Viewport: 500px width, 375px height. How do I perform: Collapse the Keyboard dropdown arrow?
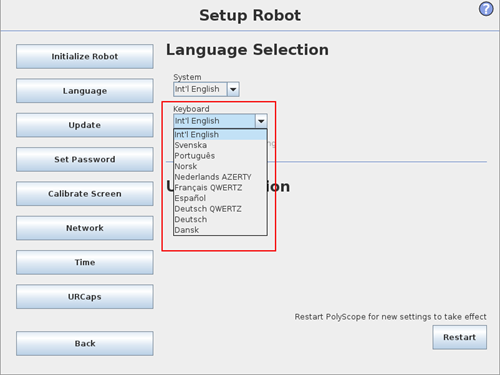click(261, 121)
